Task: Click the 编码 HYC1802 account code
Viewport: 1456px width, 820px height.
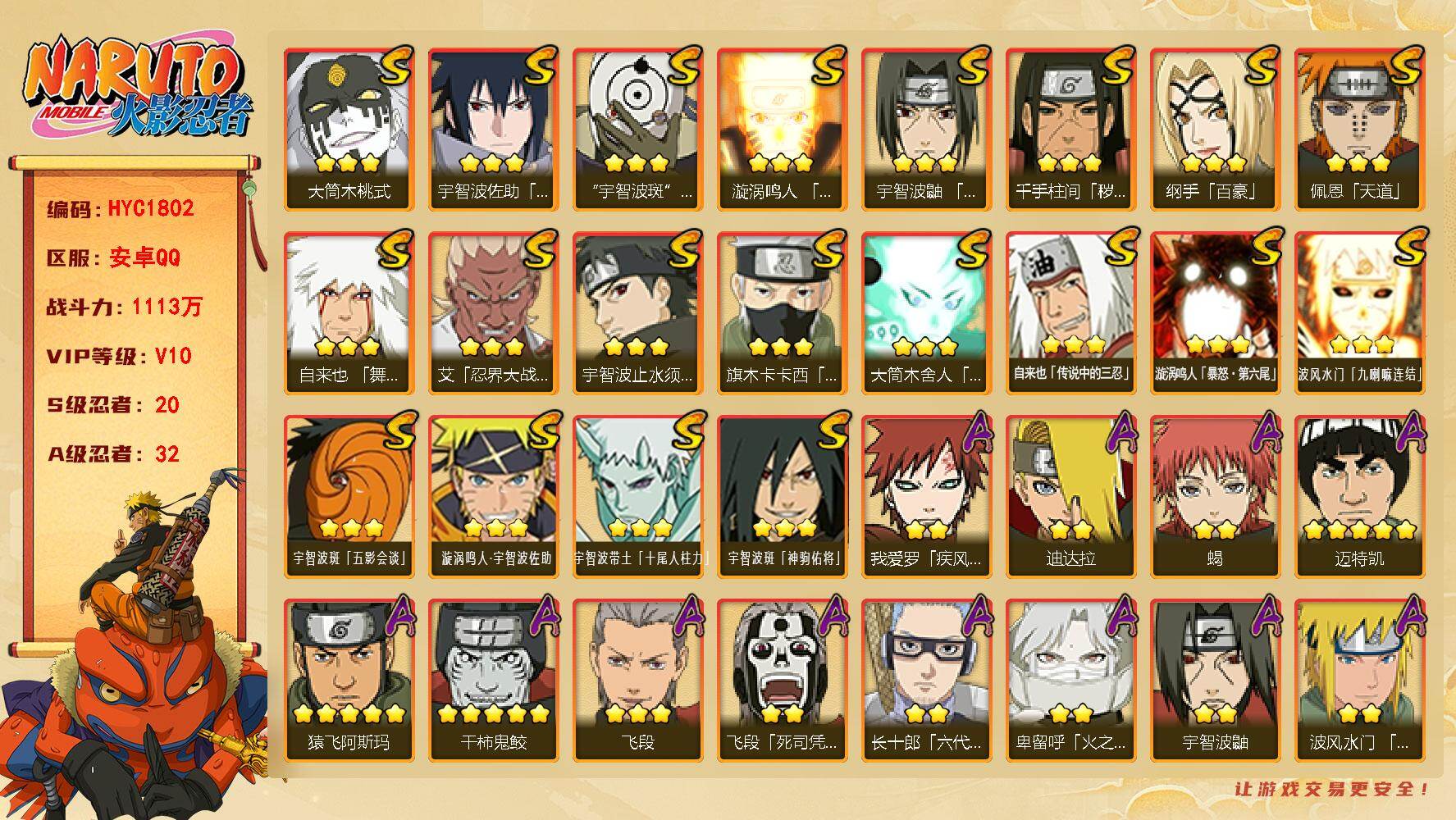Action: (121, 208)
